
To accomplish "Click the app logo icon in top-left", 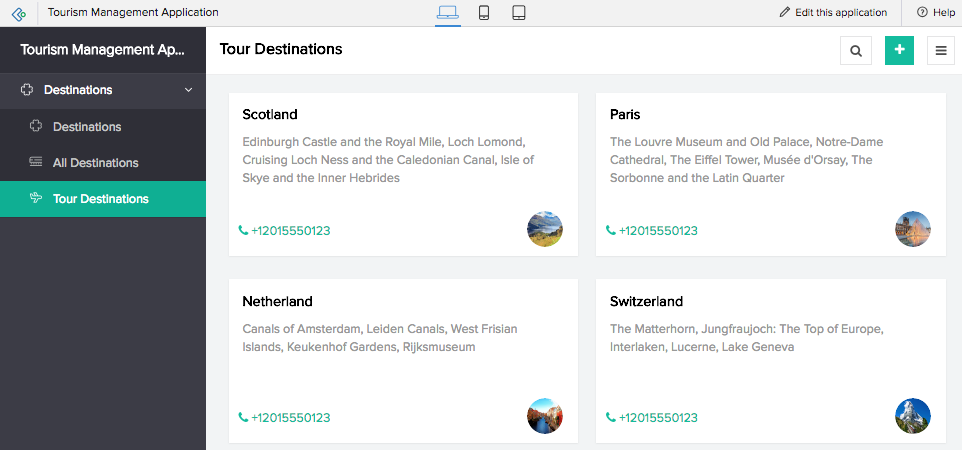I will pos(19,13).
